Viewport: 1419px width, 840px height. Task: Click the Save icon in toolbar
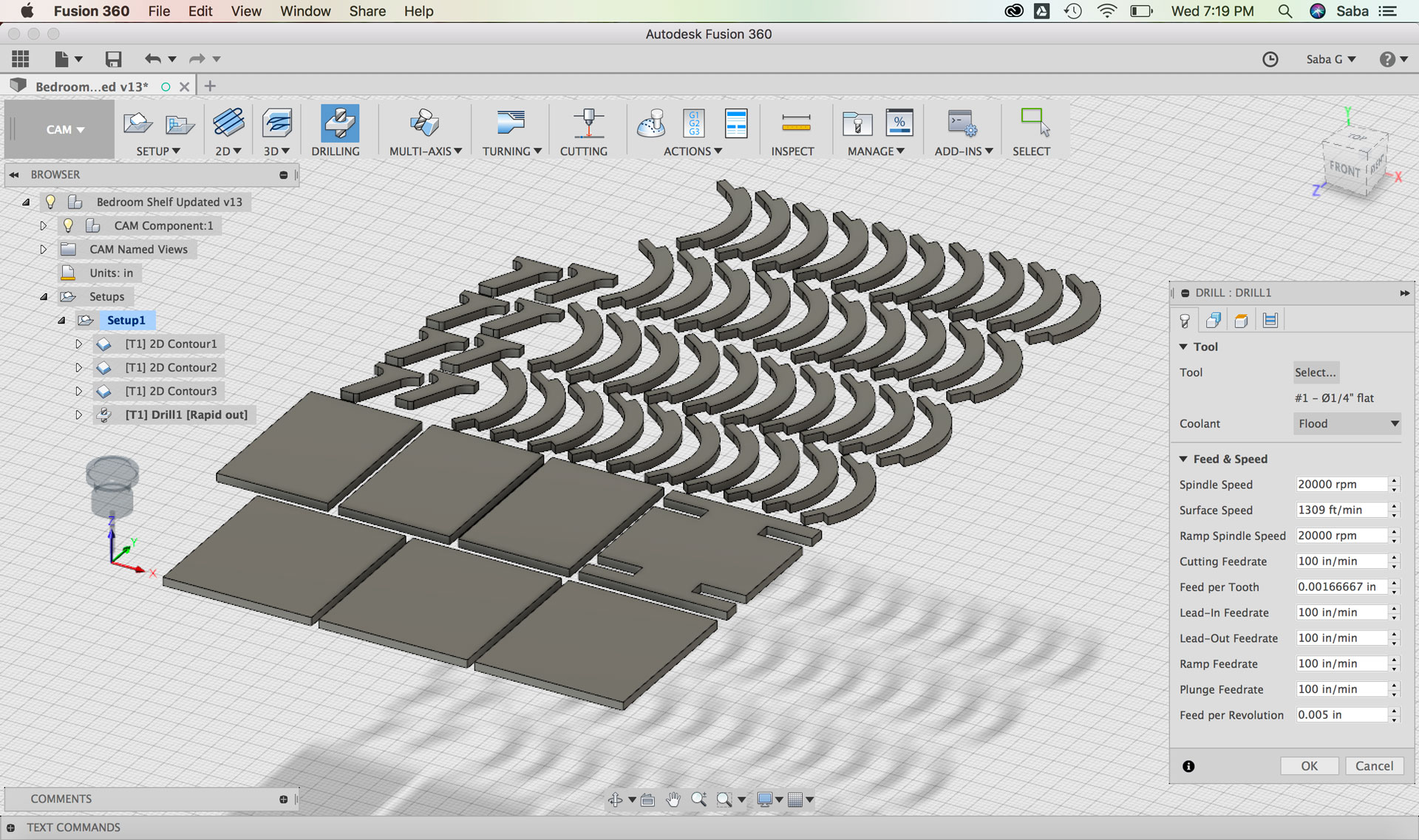point(113,59)
